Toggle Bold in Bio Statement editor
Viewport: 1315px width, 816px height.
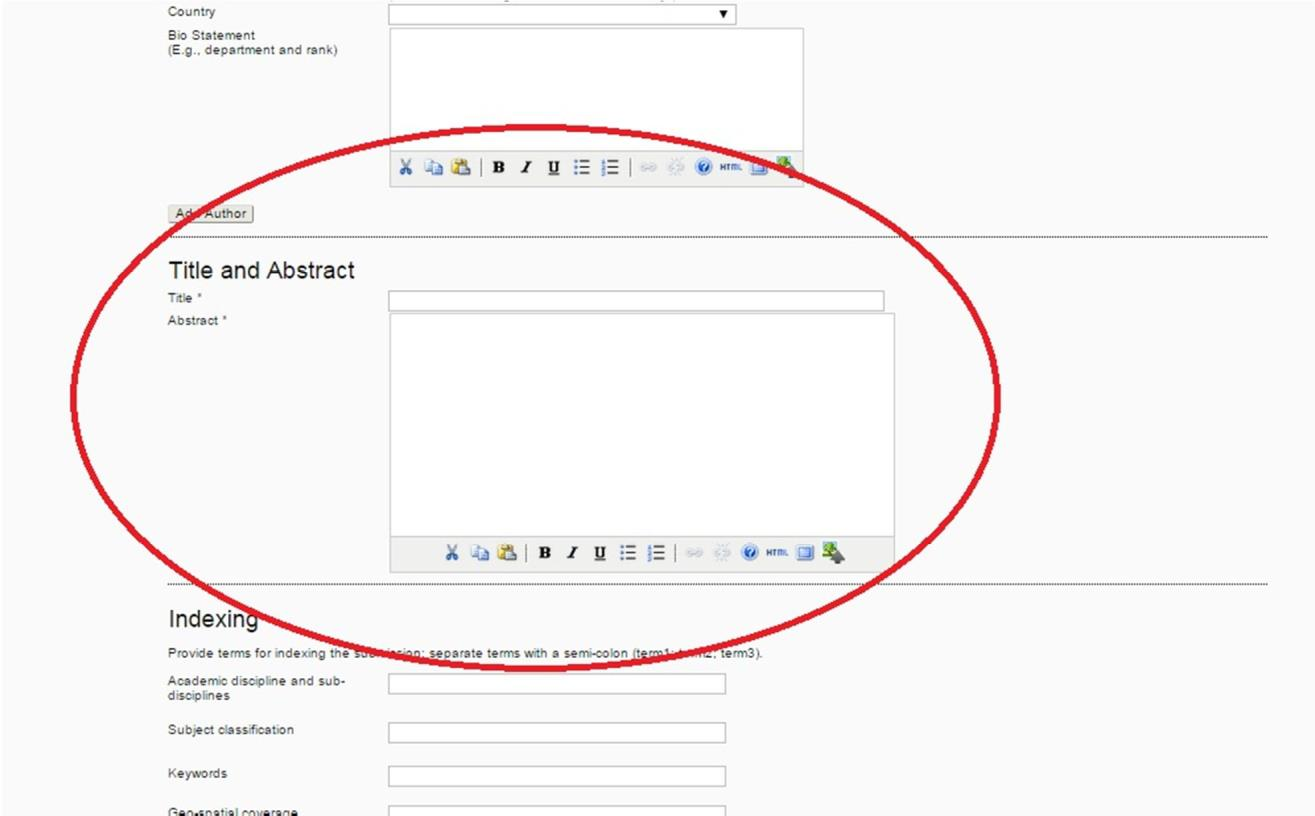(498, 168)
